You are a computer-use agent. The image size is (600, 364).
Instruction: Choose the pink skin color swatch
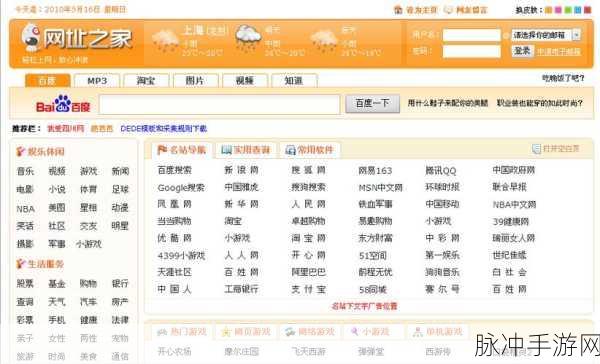coord(558,10)
